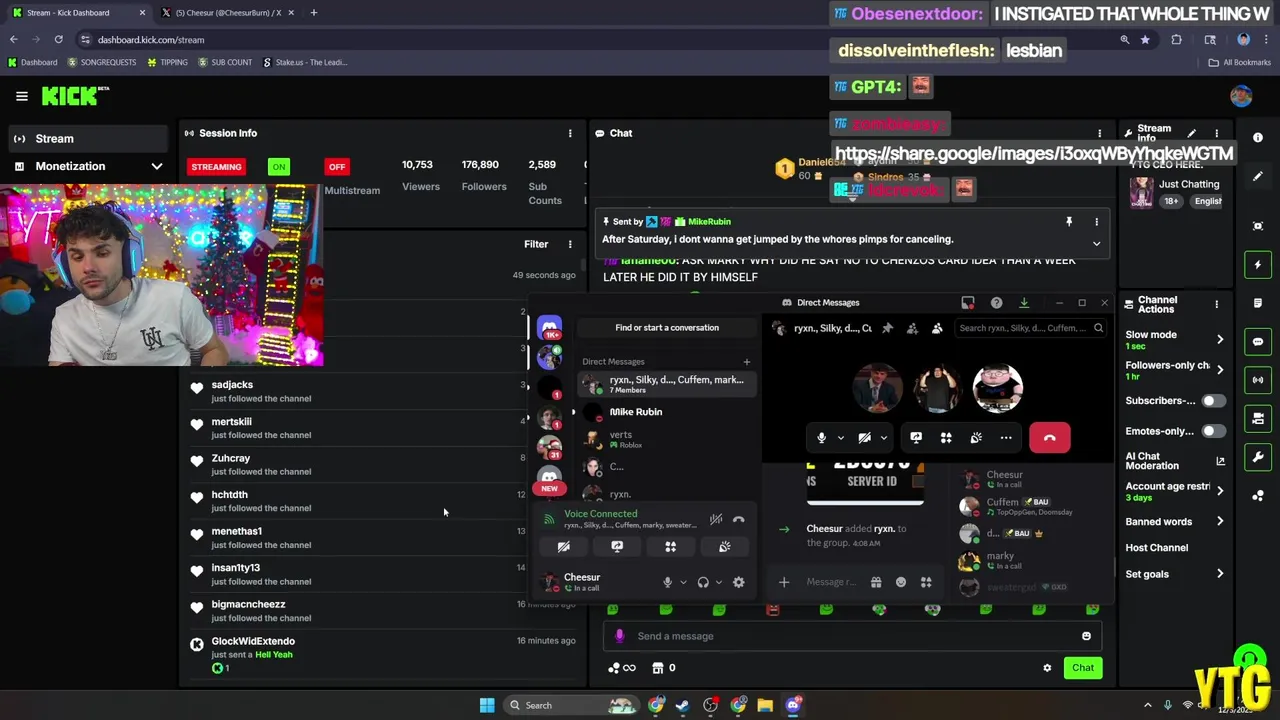The width and height of the screenshot is (1280, 720).
Task: Open Chat panel three-dot options
Action: click(x=1099, y=133)
